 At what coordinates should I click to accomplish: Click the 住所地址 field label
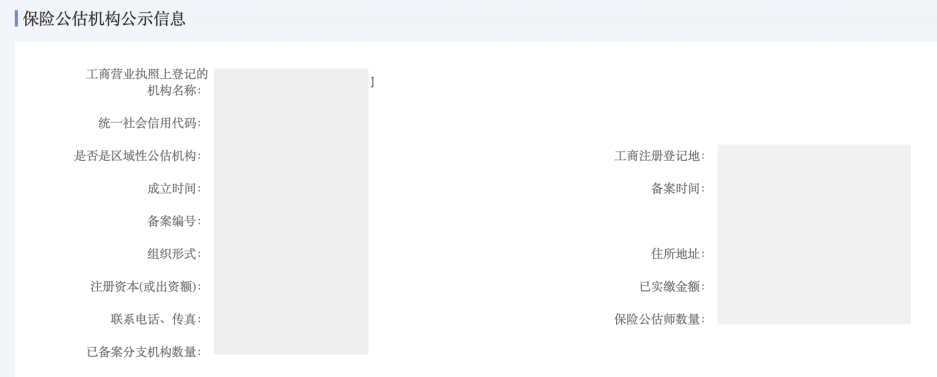[x=678, y=254]
